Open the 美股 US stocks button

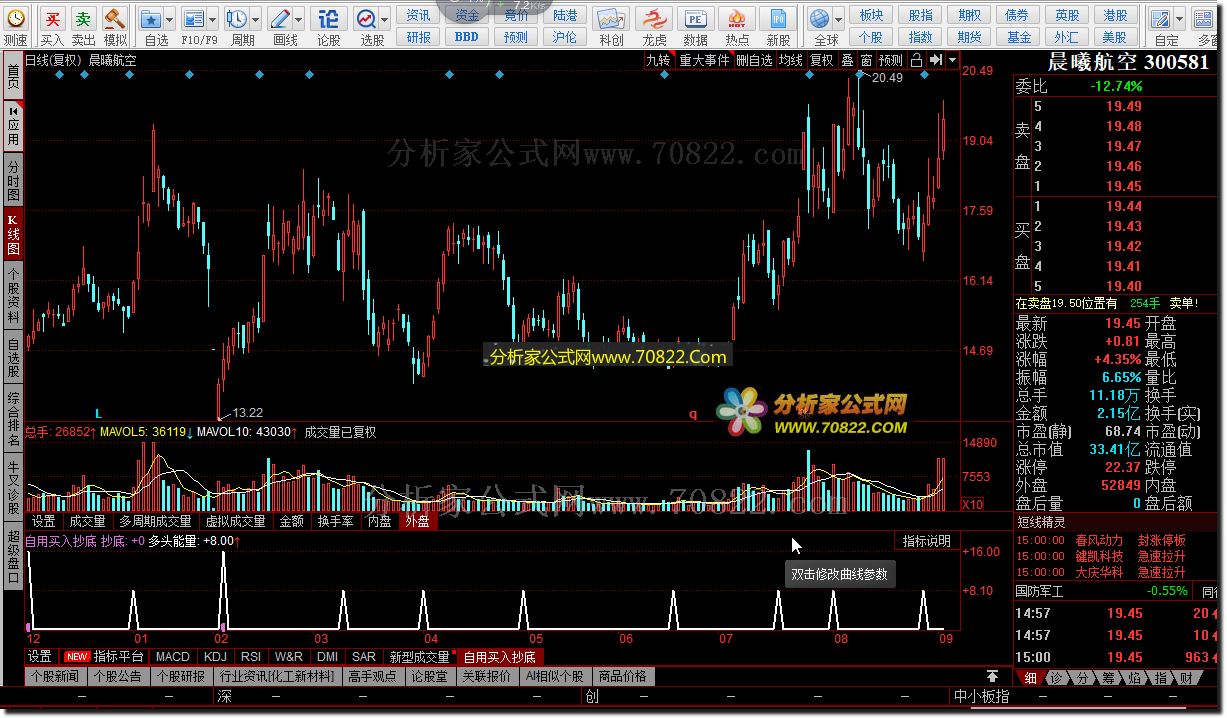pos(1115,37)
